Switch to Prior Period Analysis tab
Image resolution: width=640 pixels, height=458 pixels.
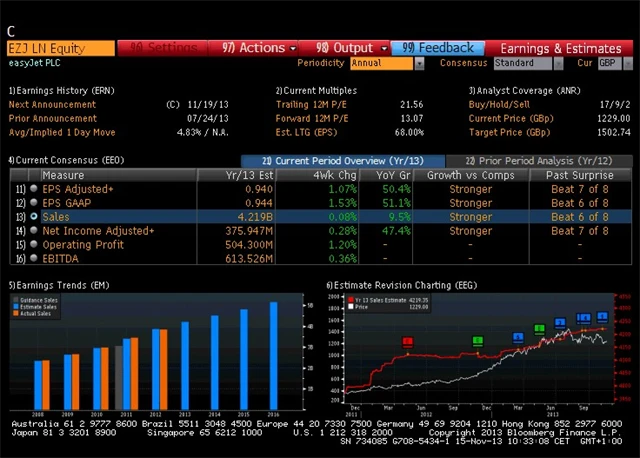540,160
